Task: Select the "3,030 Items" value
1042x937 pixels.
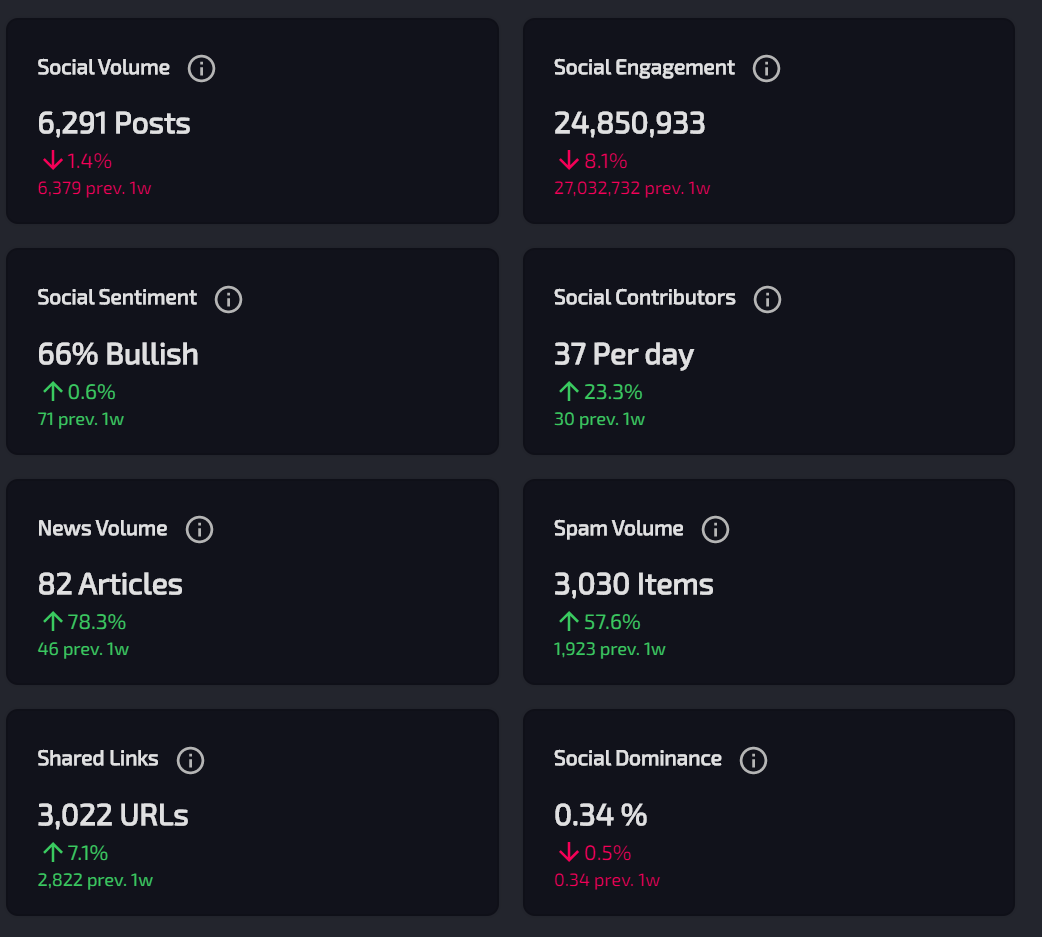Action: (x=633, y=585)
